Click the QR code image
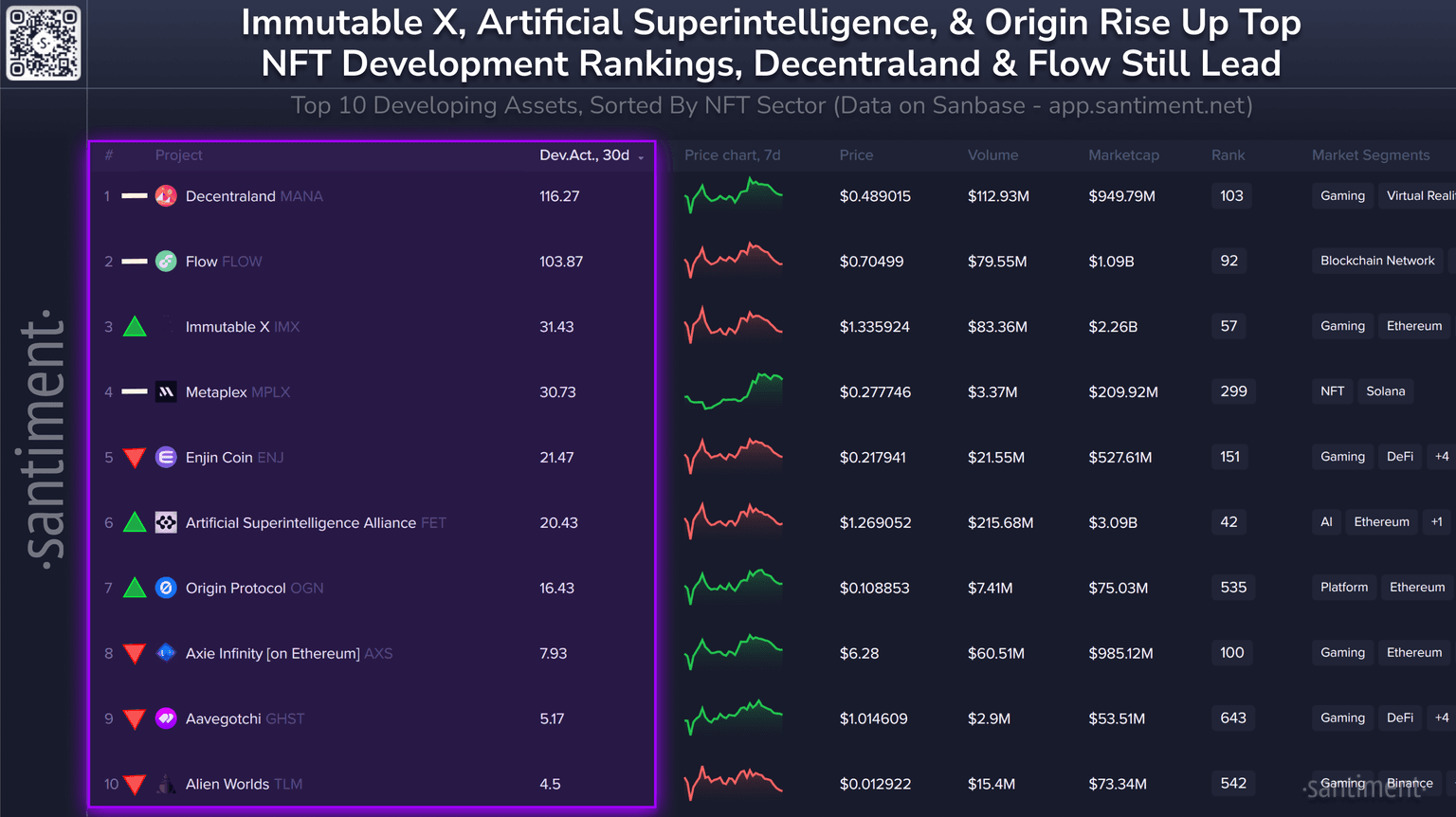Screen dimensions: 1456x817 coord(44,44)
